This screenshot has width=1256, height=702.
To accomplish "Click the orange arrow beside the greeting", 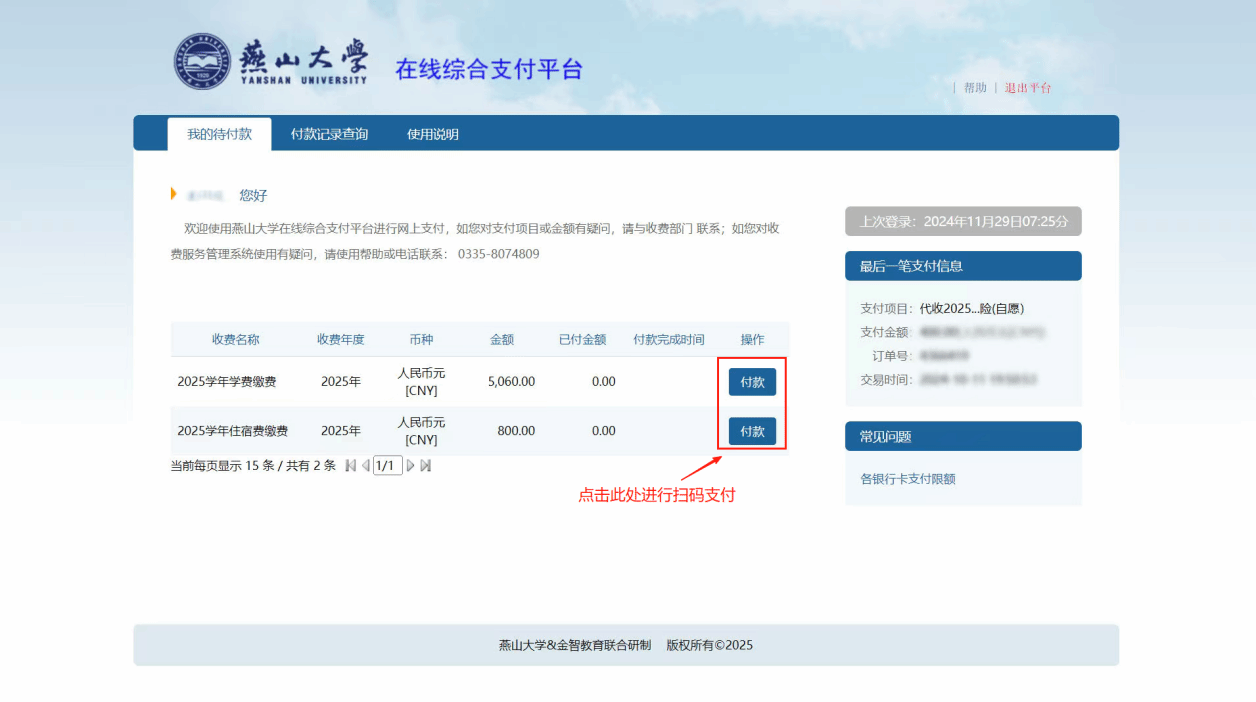I will click(174, 194).
